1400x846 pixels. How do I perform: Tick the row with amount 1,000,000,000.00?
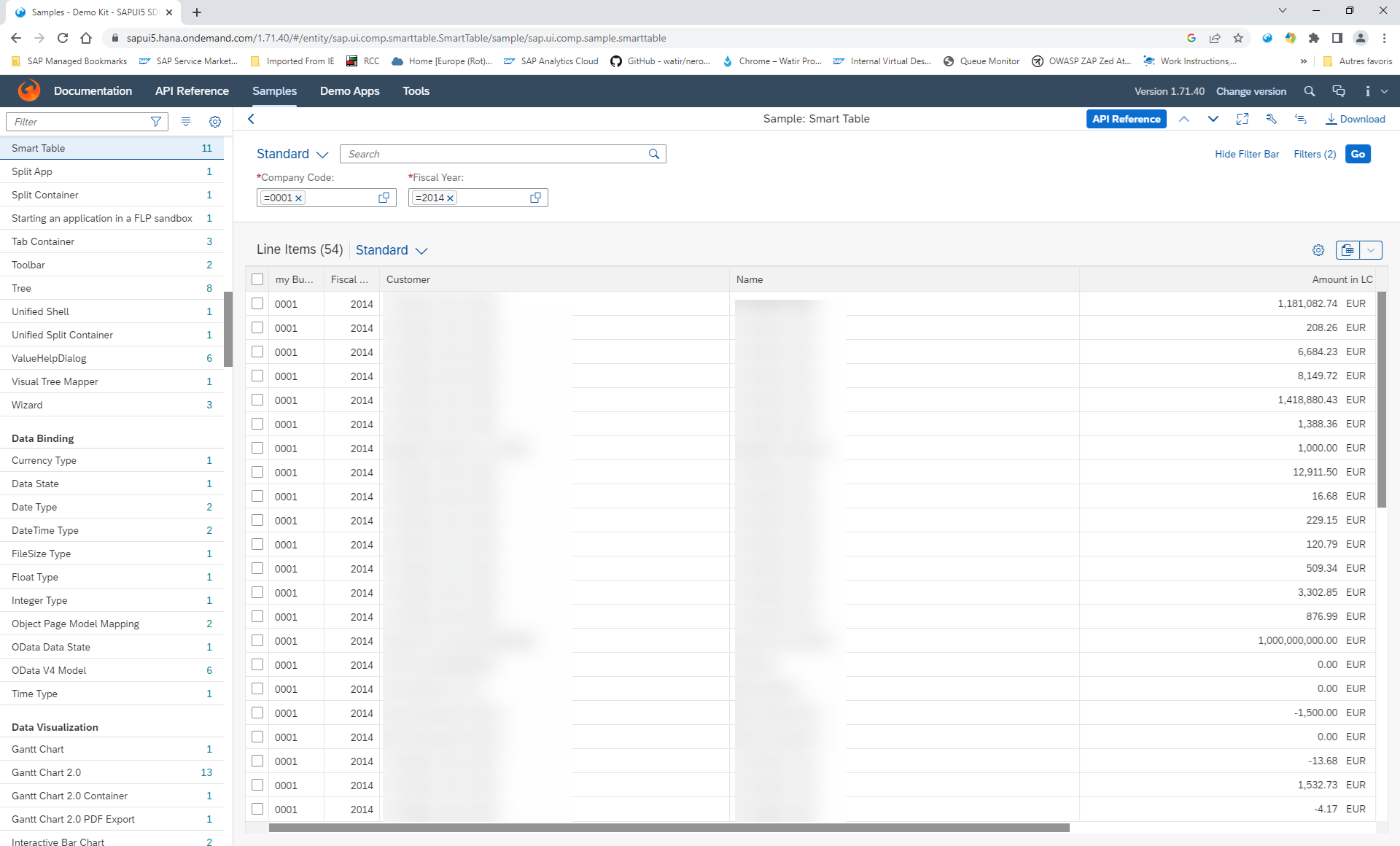coord(257,640)
